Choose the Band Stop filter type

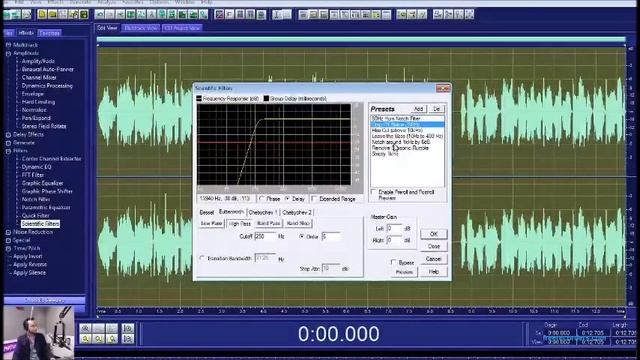(298, 224)
